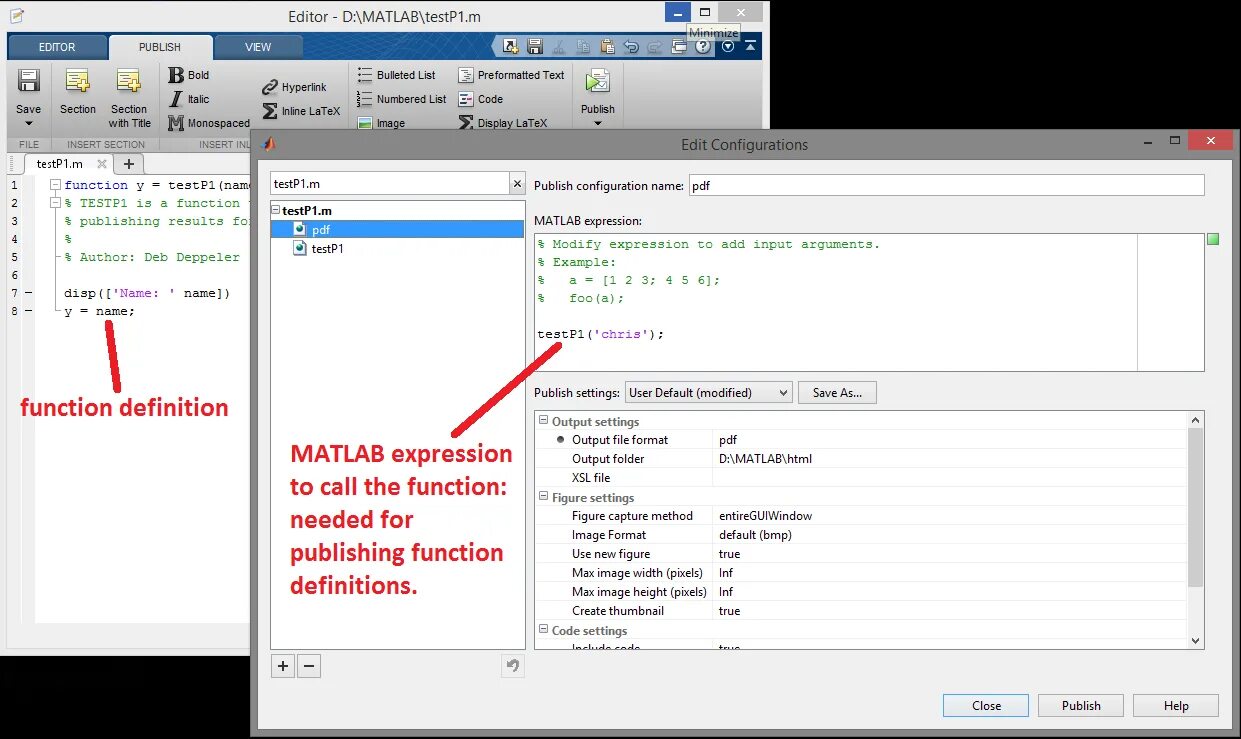Click the configuration search field showing testP1.m
The image size is (1241, 739).
[390, 184]
